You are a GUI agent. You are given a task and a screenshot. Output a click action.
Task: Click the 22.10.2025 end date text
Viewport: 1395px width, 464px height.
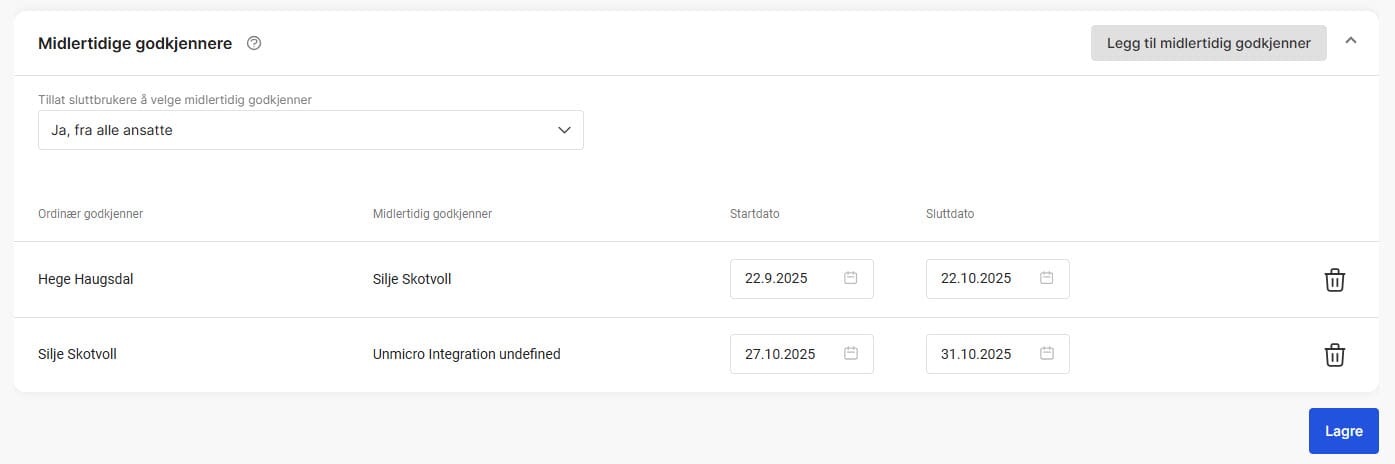(976, 279)
